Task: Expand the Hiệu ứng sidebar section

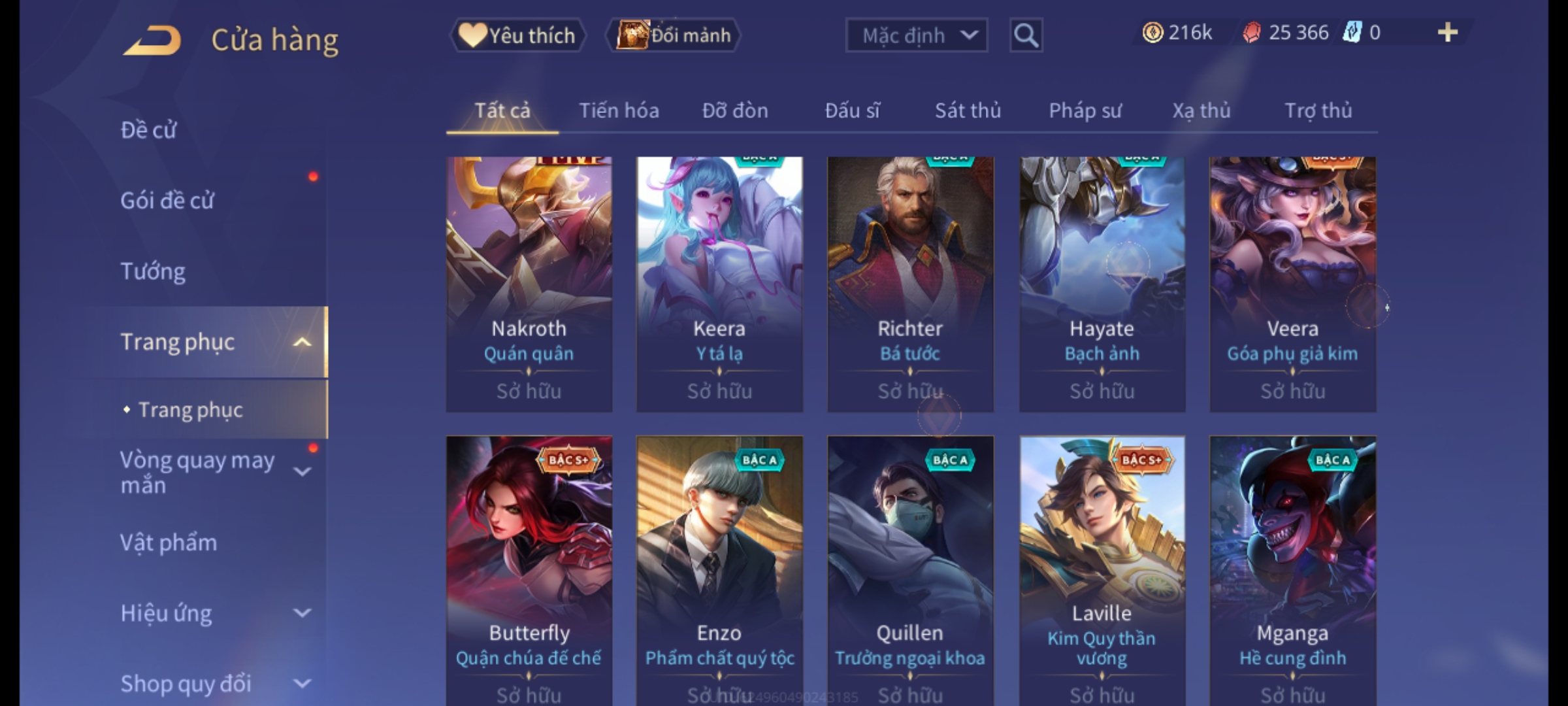Action: (302, 613)
